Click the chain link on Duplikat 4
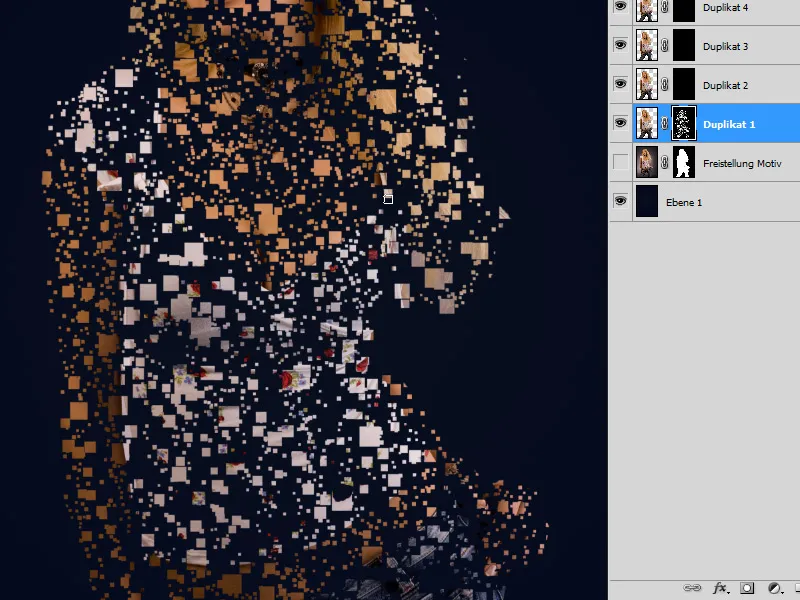The width and height of the screenshot is (800, 600). [665, 7]
